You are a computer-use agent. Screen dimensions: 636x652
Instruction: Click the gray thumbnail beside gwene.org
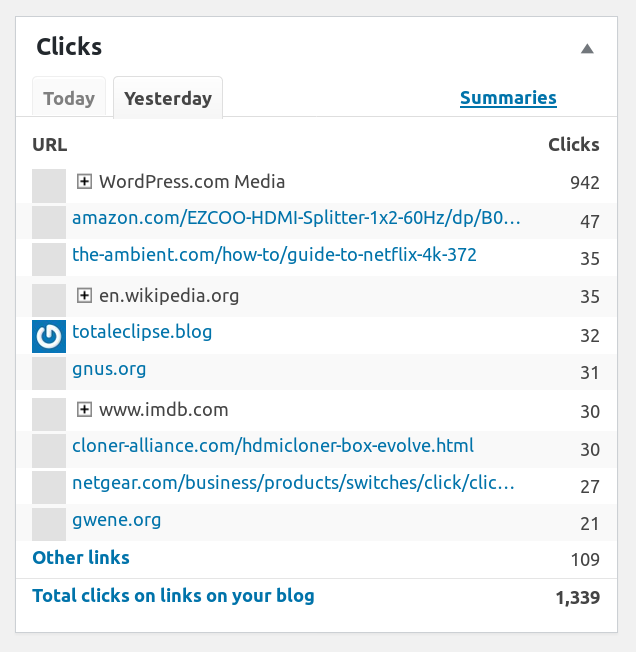pyautogui.click(x=49, y=524)
